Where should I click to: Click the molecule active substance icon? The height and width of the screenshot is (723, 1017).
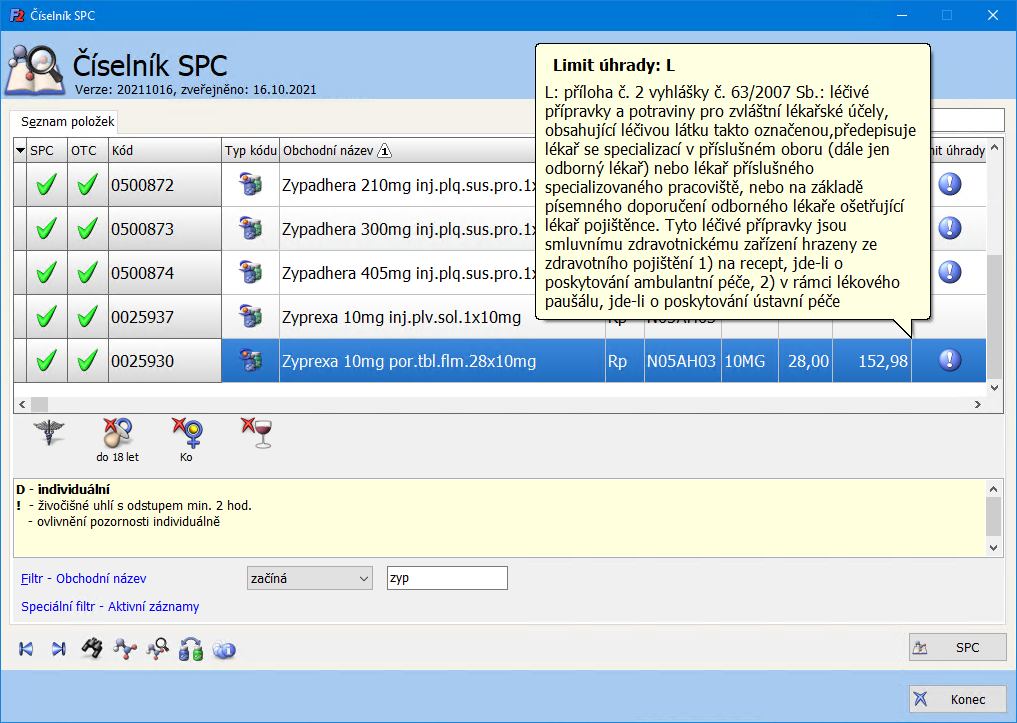[125, 648]
